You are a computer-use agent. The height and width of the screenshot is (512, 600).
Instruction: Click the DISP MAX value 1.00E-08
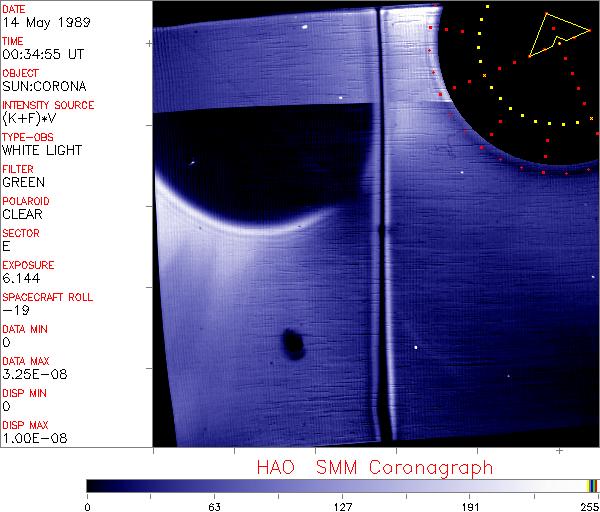(32, 439)
